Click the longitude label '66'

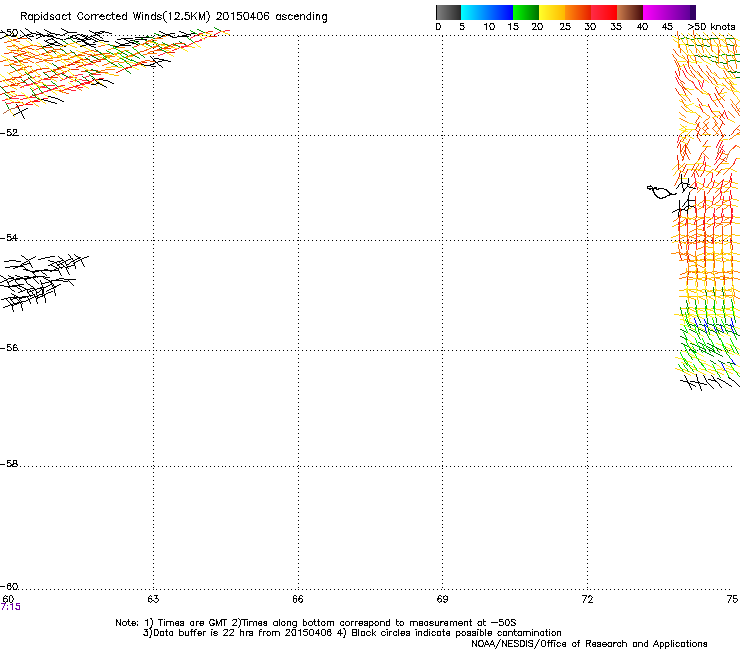click(x=298, y=599)
